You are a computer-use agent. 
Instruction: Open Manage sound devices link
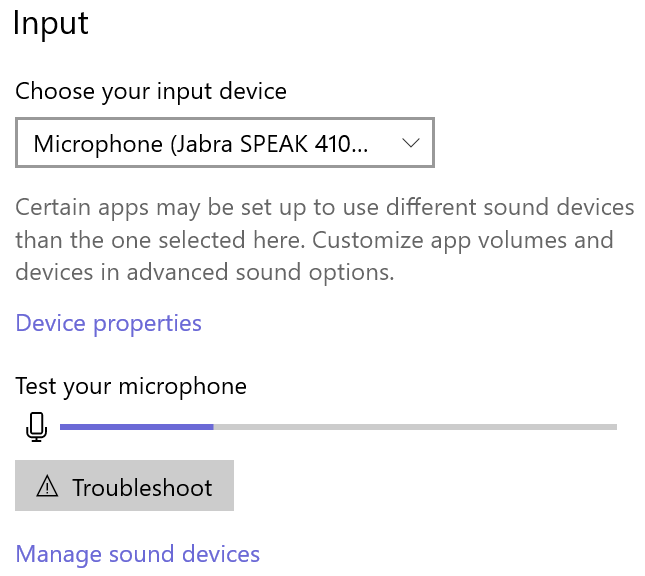click(138, 554)
